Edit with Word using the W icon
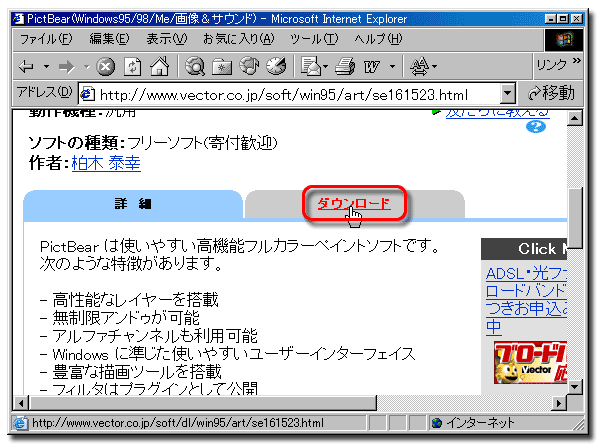Viewport: 600px width, 448px height. [372, 67]
